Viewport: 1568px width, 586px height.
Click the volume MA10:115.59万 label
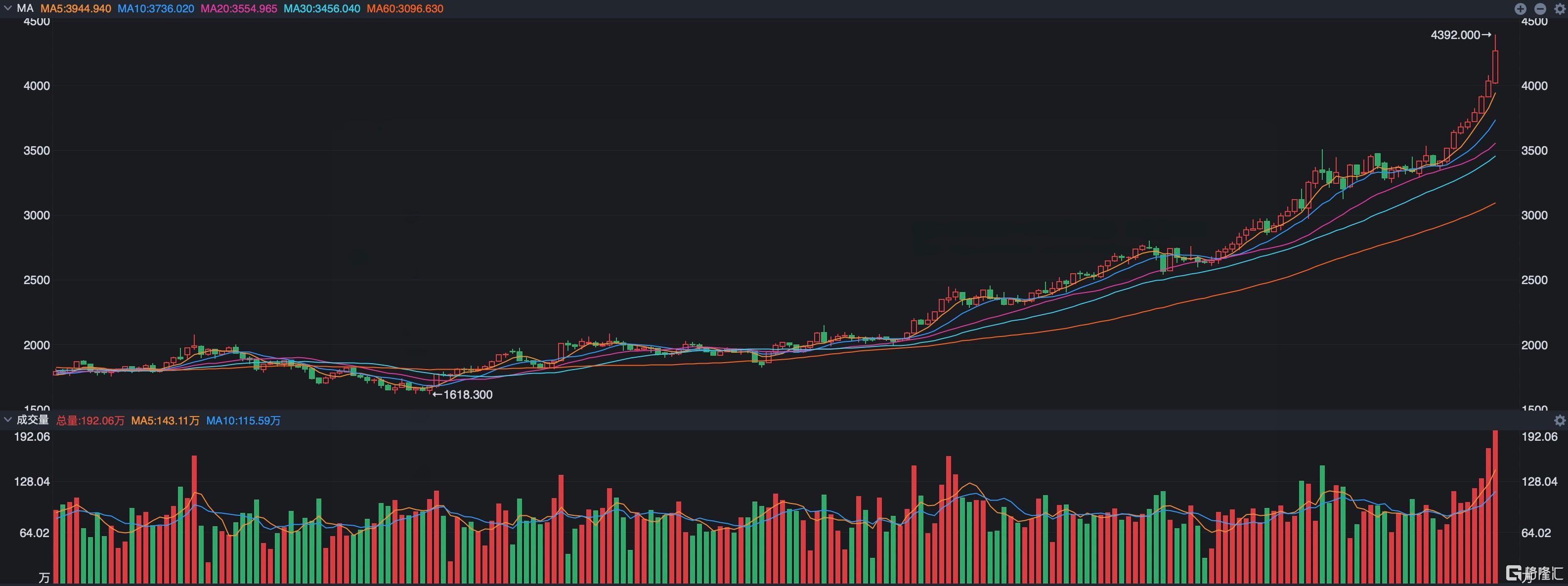click(244, 420)
